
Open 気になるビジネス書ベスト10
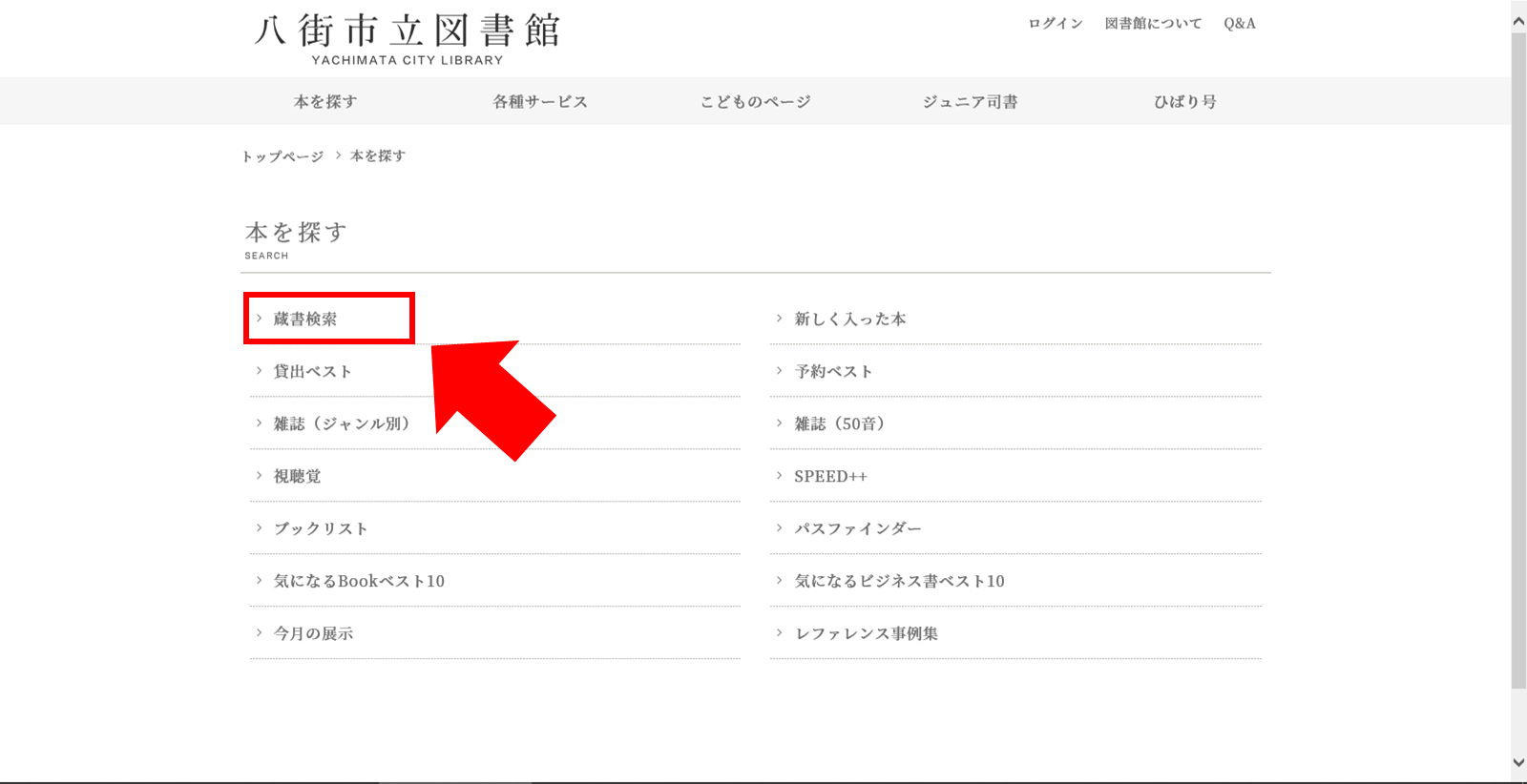tap(900, 581)
